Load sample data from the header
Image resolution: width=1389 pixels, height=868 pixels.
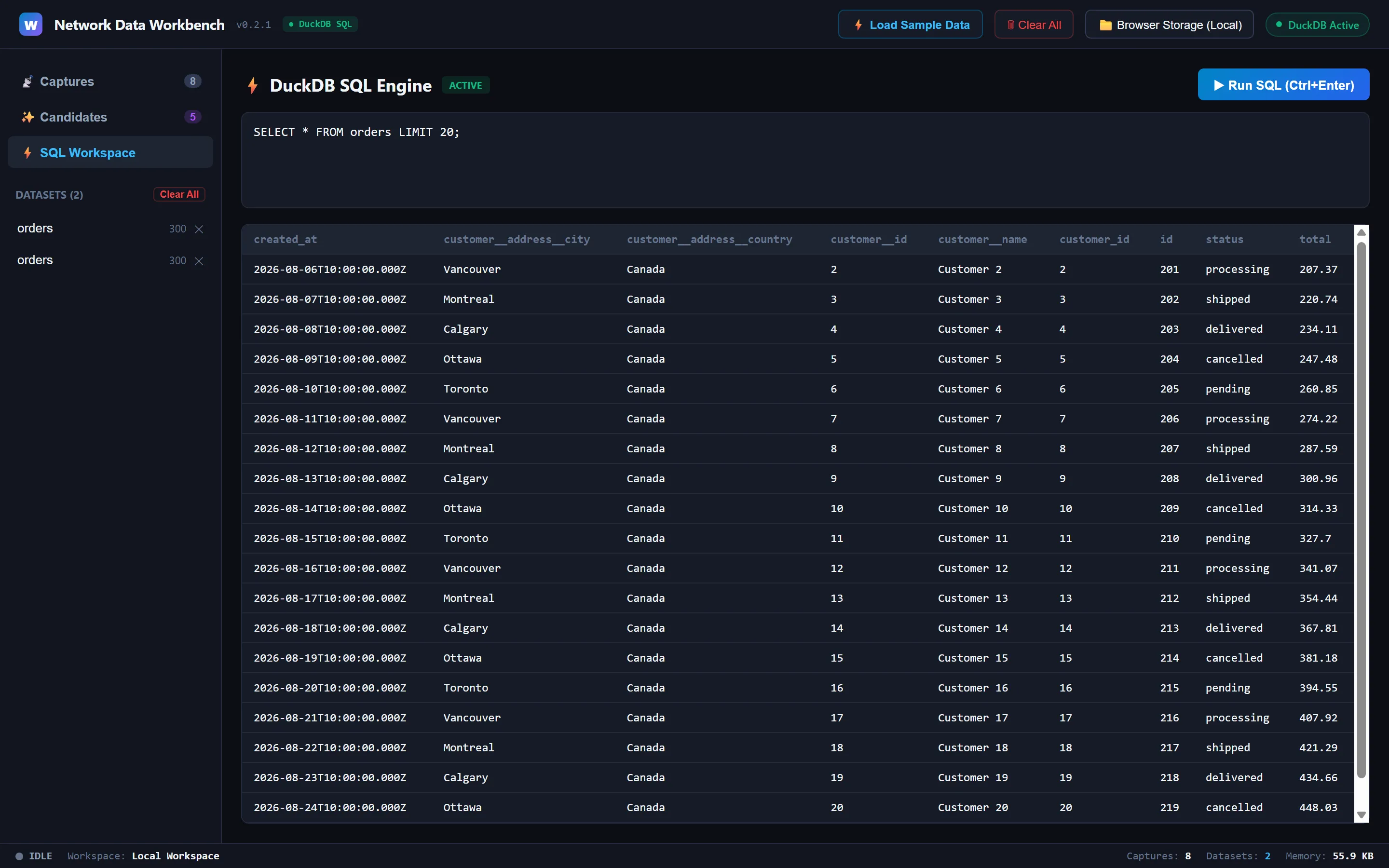(x=910, y=25)
